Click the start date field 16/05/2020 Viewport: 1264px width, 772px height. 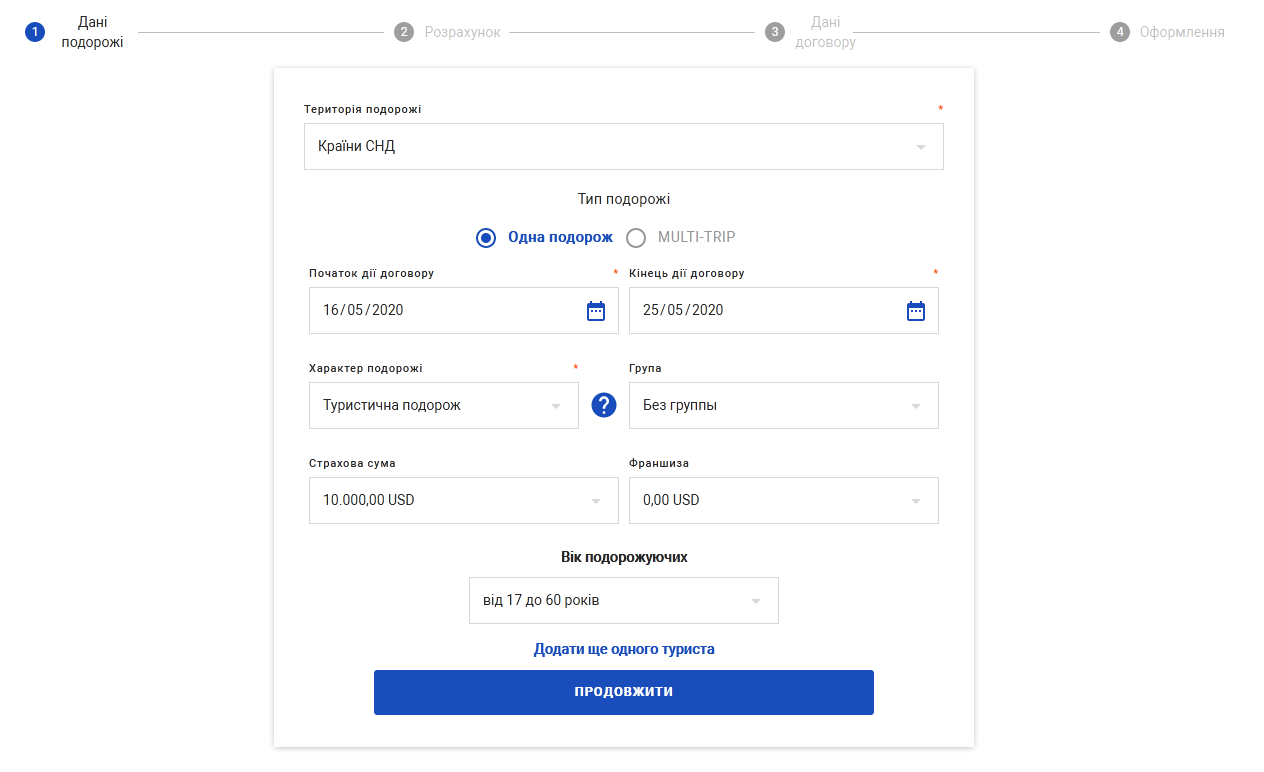tap(440, 310)
